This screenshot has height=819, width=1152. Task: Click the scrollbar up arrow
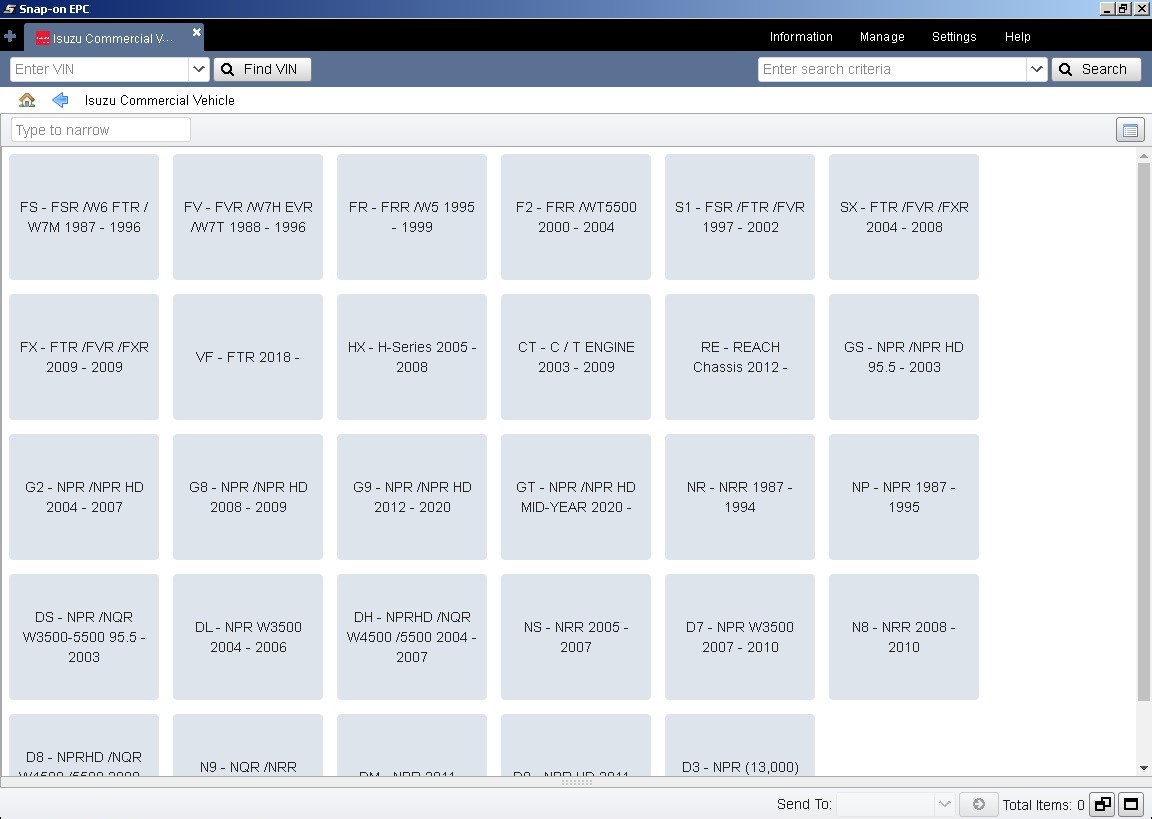1143,156
